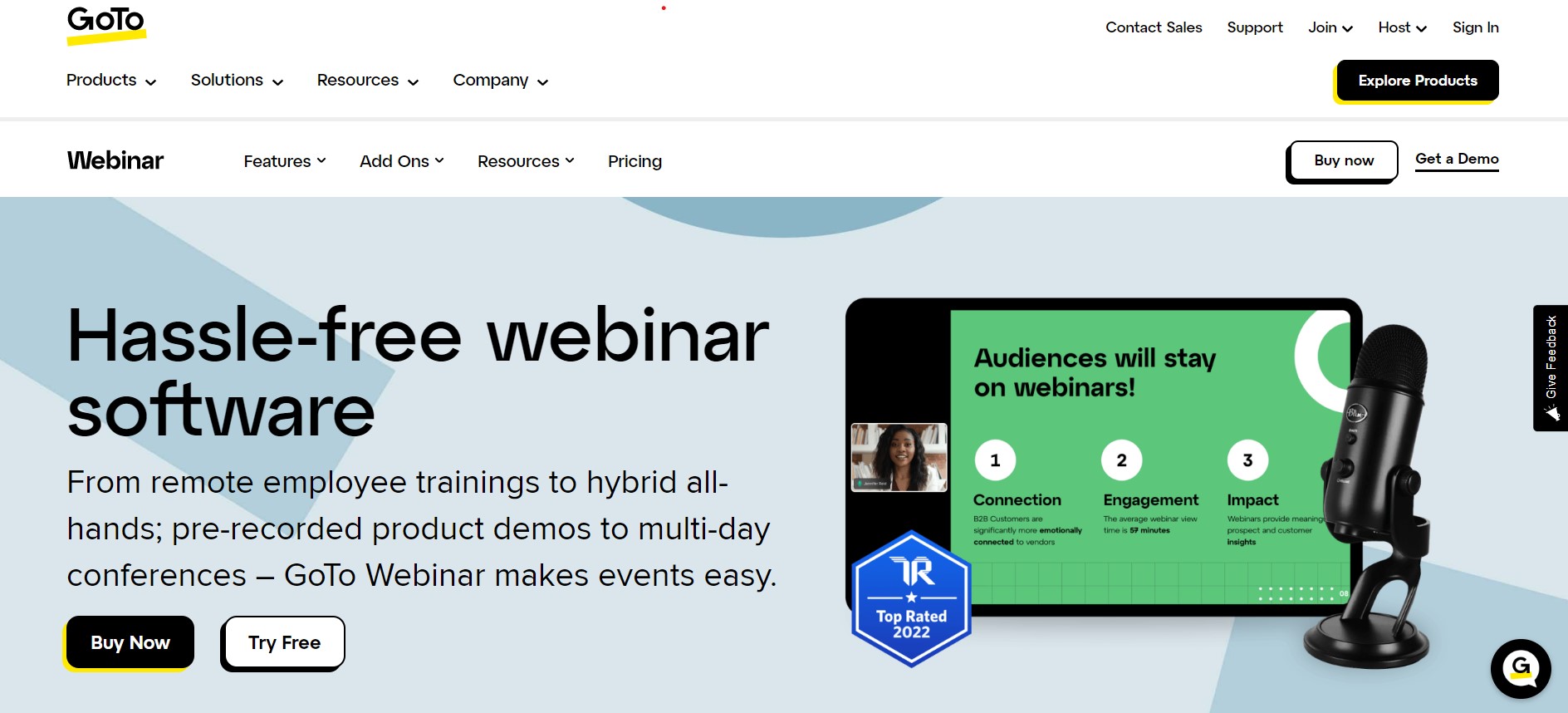Click Sign In

pos(1475,27)
